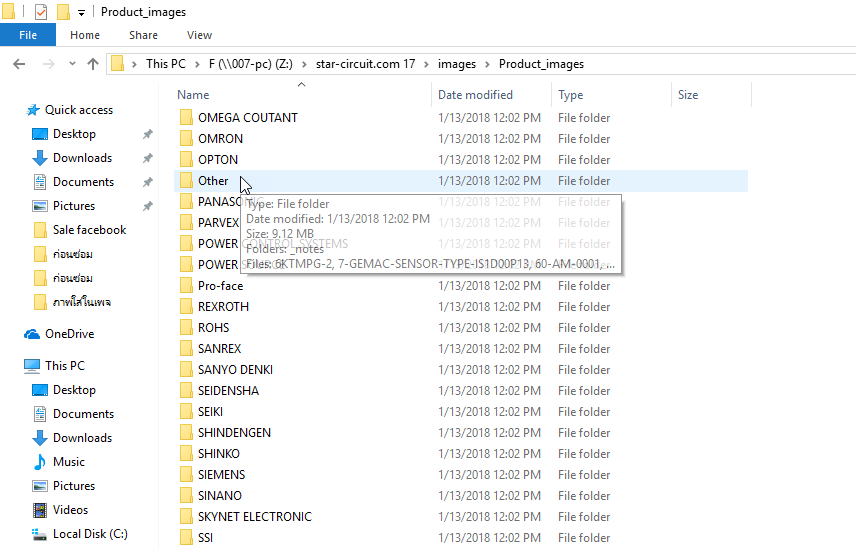856x550 pixels.
Task: Open the Music folder under This PC
Action: point(59,462)
